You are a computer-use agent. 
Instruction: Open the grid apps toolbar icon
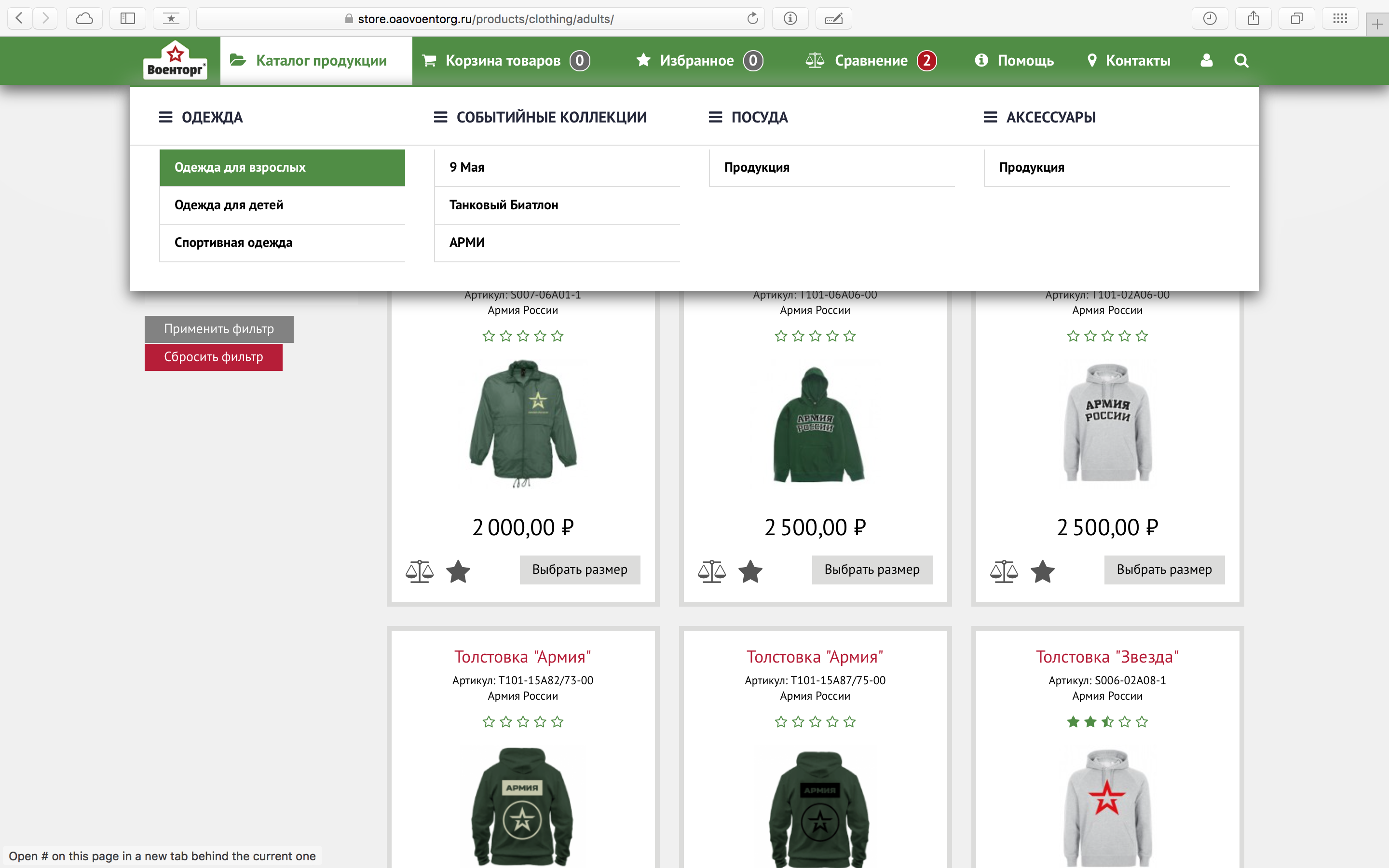pyautogui.click(x=1340, y=18)
